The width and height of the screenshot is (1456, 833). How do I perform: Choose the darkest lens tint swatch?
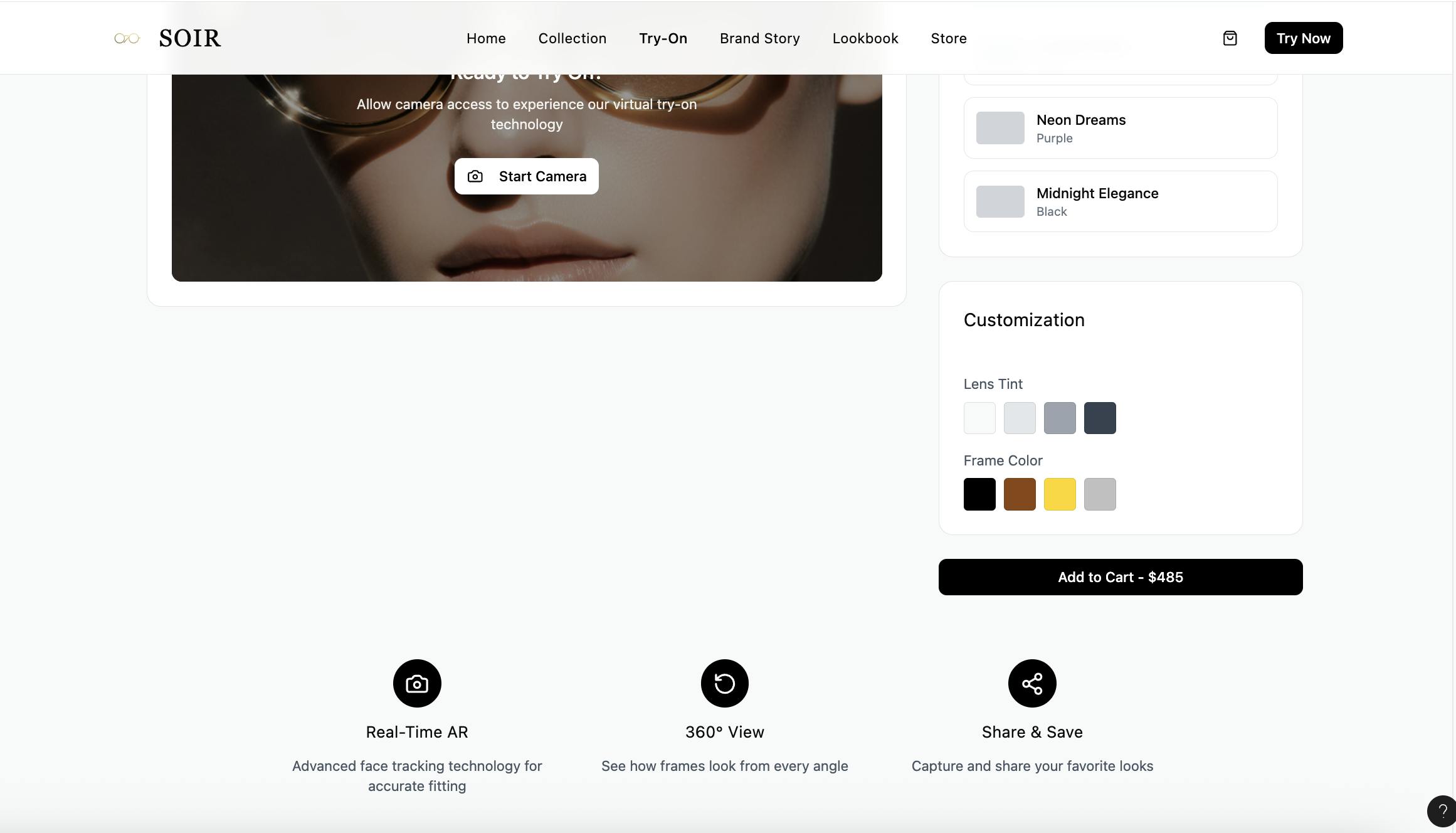click(x=1099, y=418)
